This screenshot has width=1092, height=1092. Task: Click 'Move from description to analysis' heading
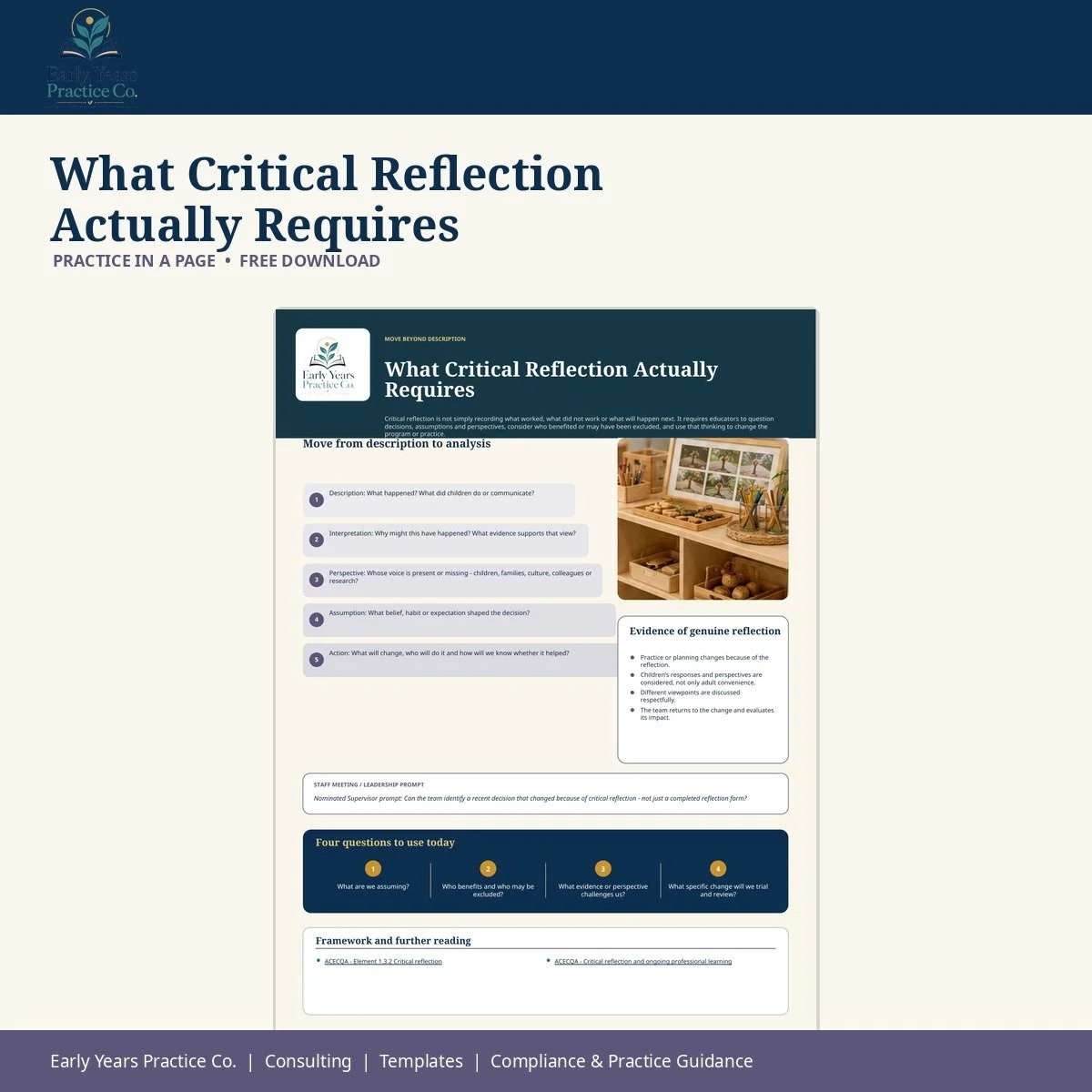coord(397,444)
